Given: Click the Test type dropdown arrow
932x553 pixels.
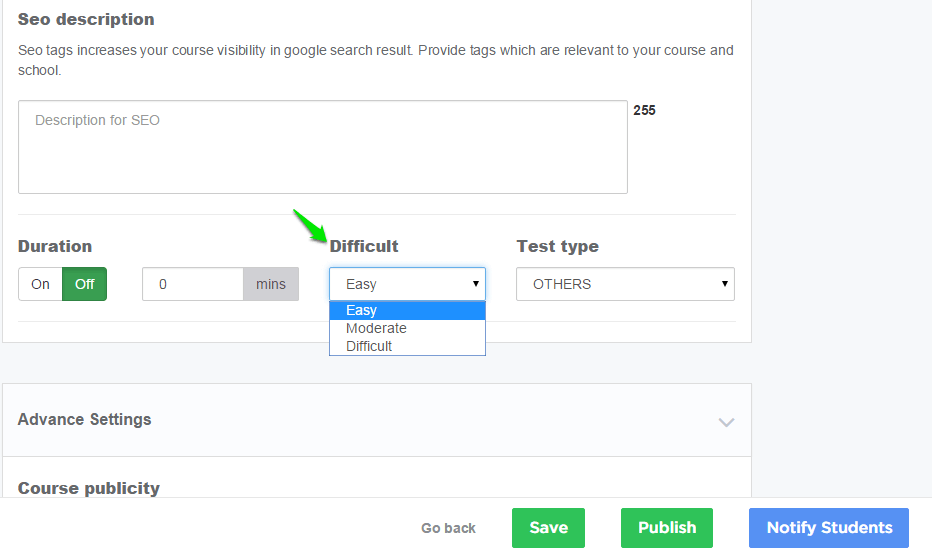Looking at the screenshot, I should 725,284.
